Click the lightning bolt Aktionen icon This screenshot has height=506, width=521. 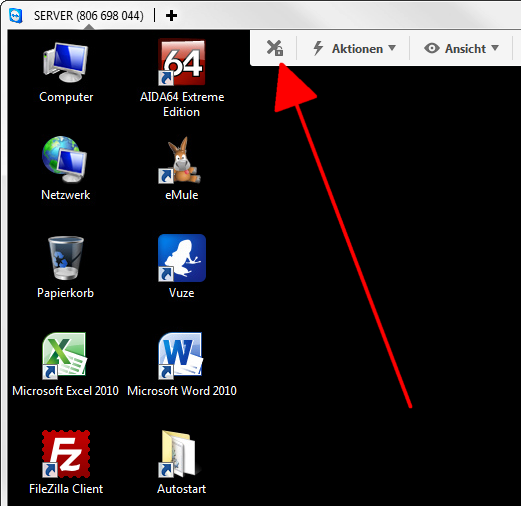[318, 48]
